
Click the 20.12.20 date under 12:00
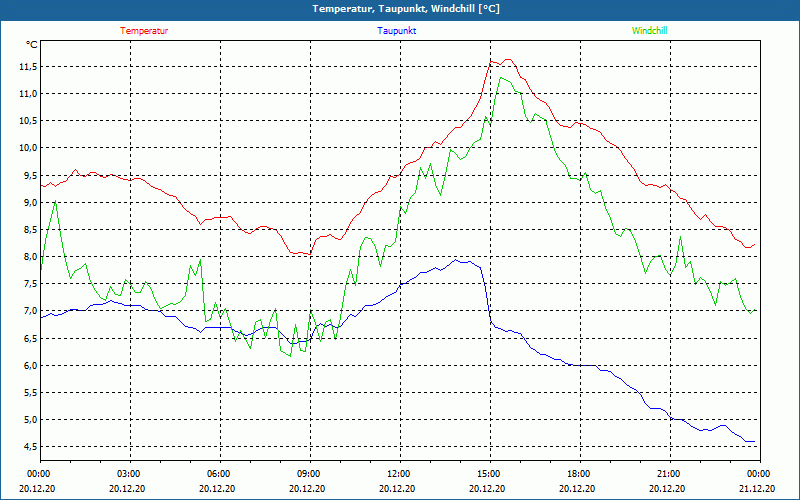pos(397,488)
